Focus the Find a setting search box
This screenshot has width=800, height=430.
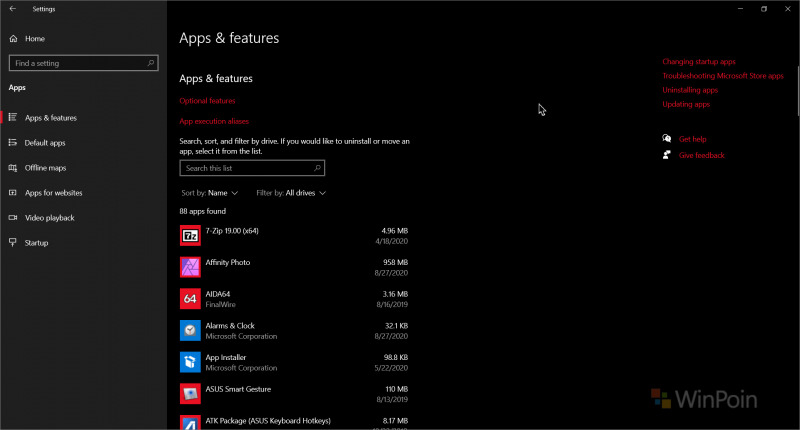click(84, 63)
